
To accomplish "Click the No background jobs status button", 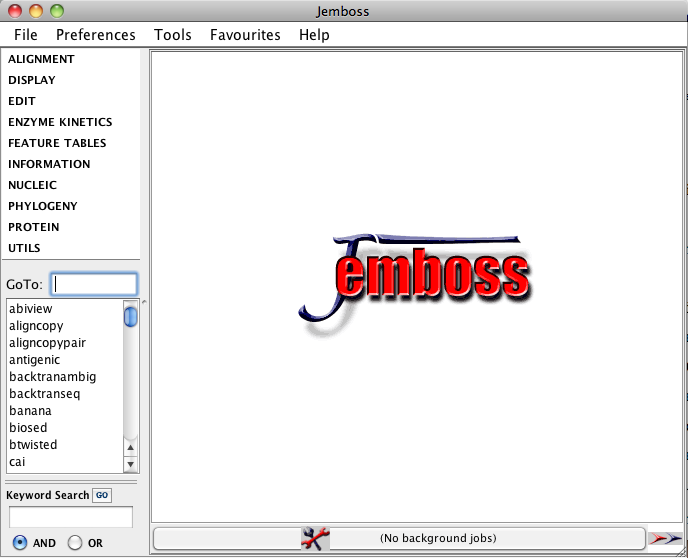I will 399,538.
